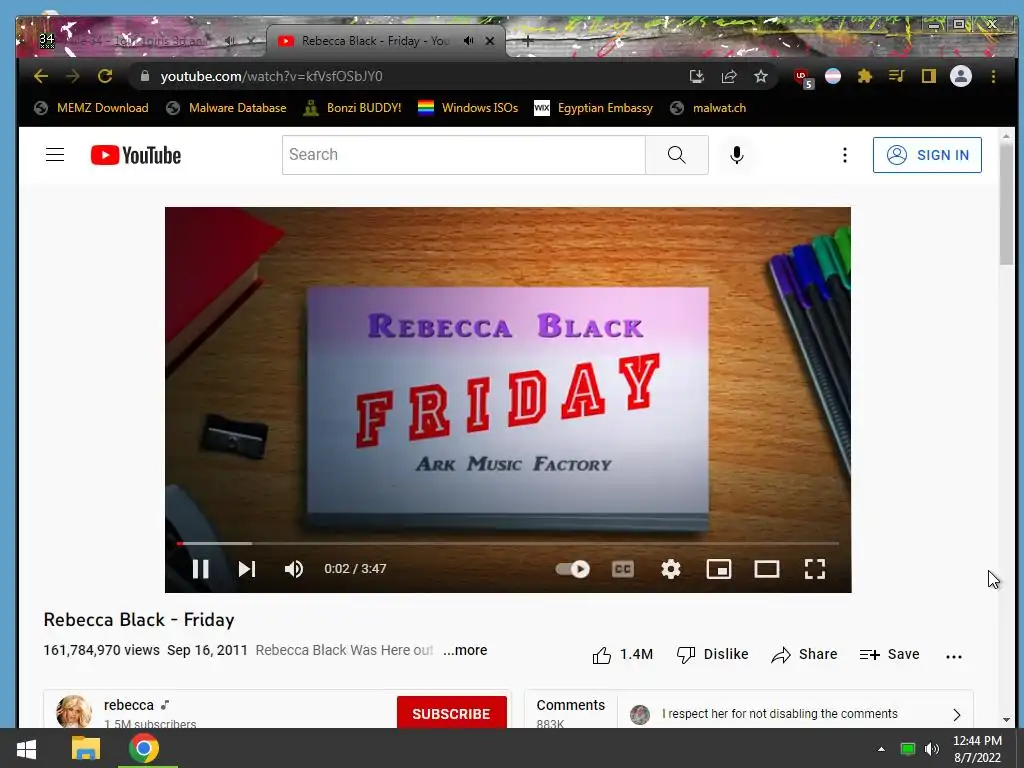
Task: Skip to the next video
Action: click(x=247, y=569)
